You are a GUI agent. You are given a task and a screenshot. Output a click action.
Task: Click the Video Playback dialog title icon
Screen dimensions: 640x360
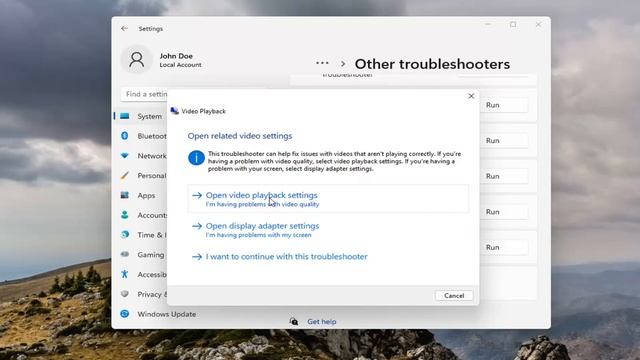(175, 111)
